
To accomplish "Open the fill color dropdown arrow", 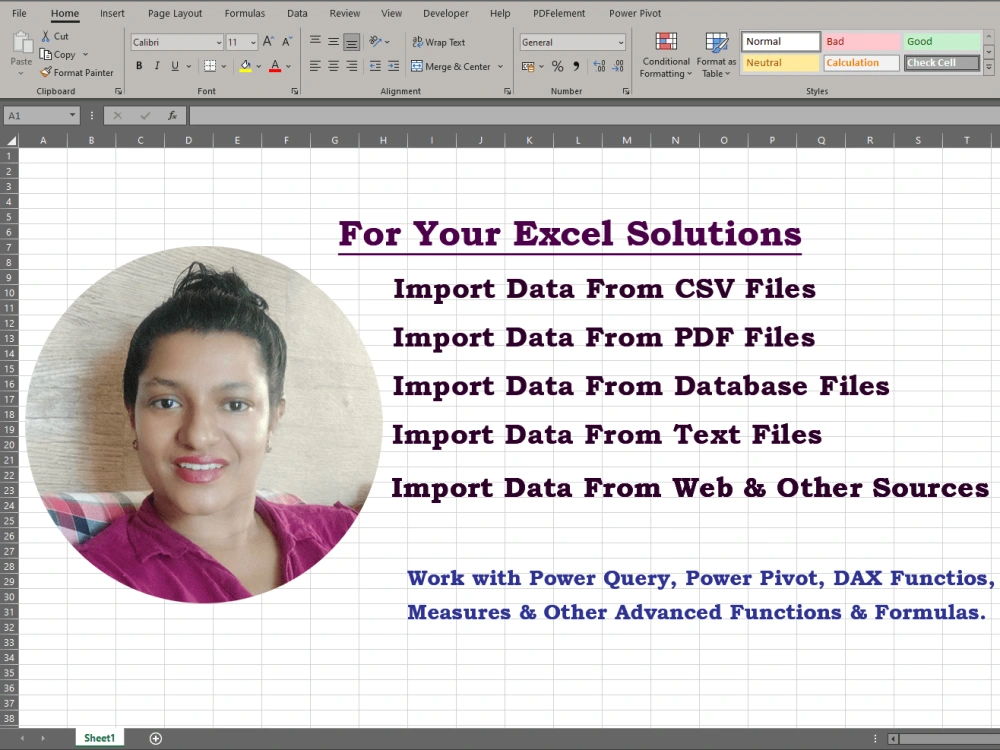I will pyautogui.click(x=258, y=66).
